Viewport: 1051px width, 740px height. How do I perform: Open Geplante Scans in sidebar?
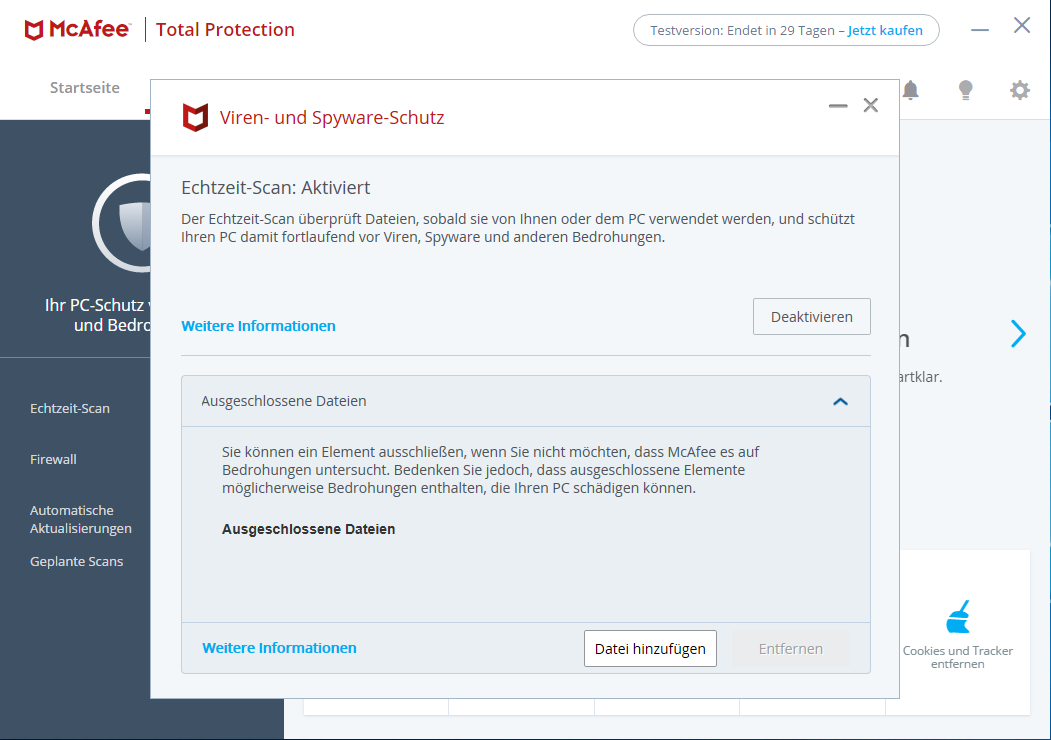click(77, 561)
